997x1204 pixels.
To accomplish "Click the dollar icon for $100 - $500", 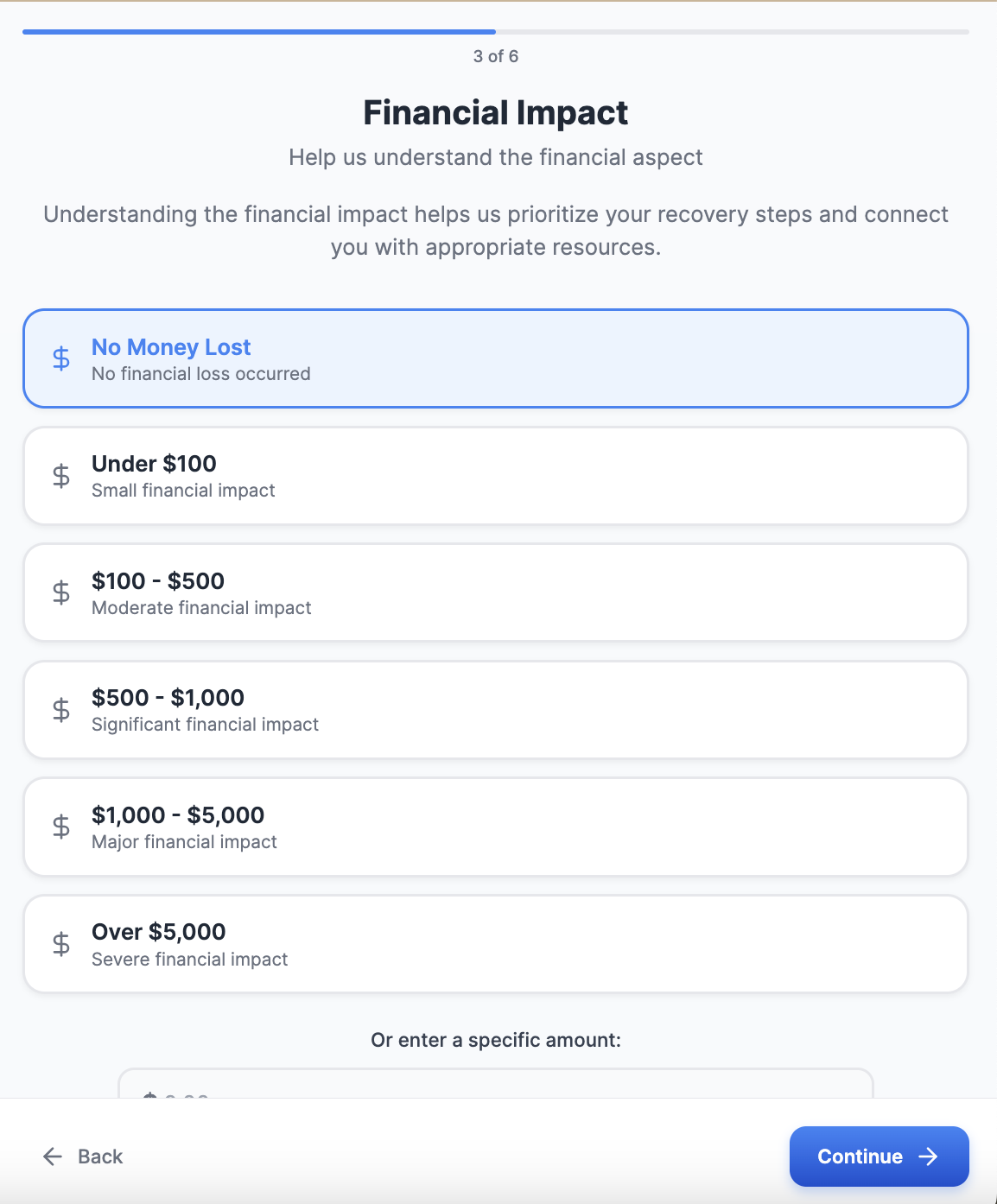I will click(61, 592).
